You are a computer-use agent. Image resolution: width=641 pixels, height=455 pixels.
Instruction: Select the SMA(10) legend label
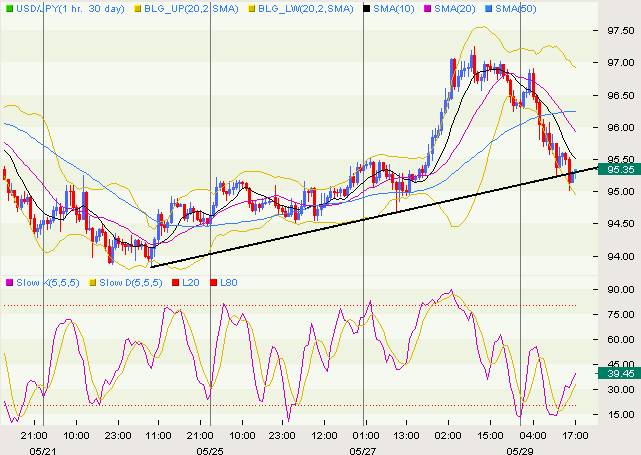coord(394,9)
